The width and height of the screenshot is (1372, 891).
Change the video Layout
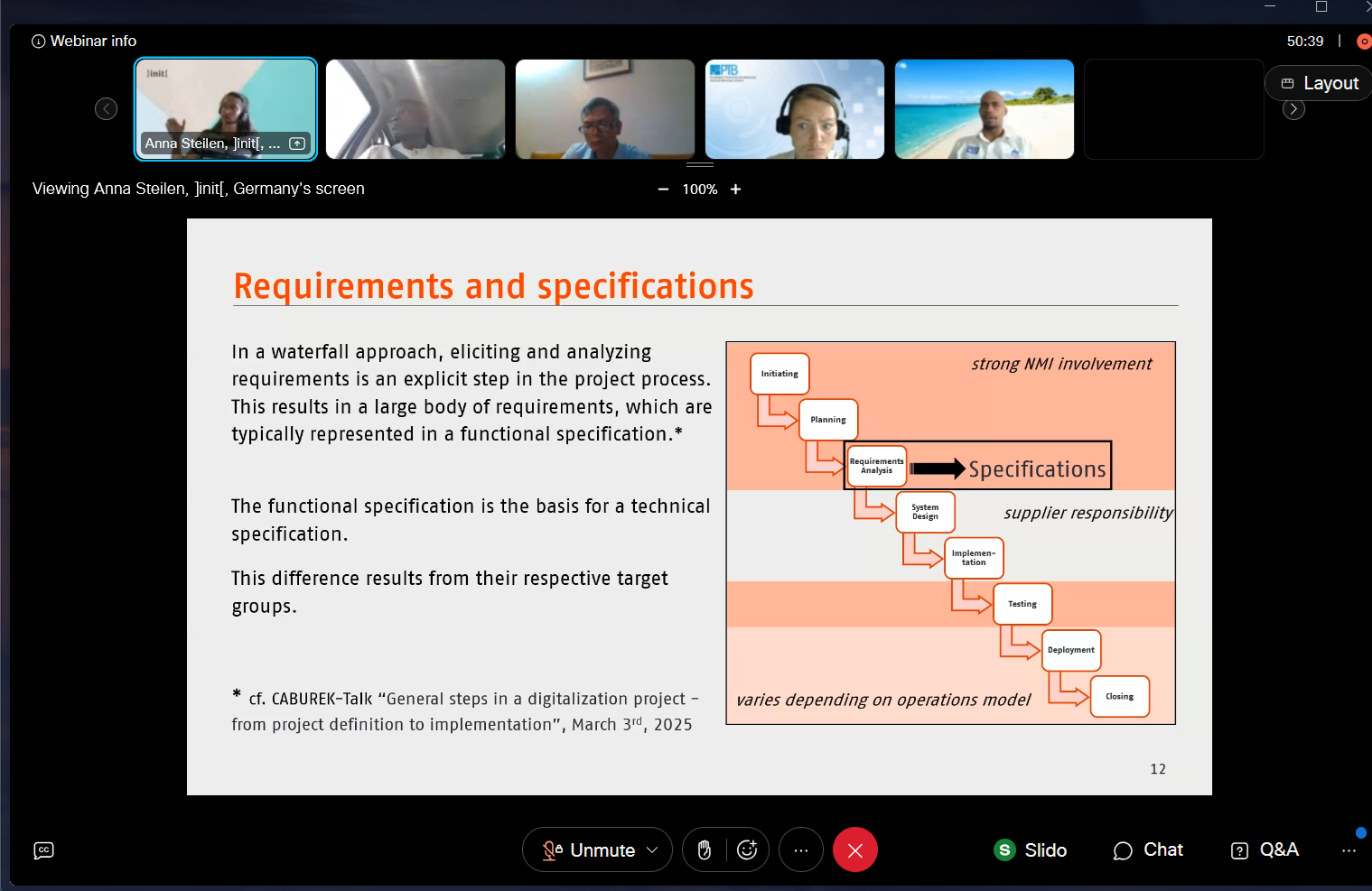[1319, 83]
